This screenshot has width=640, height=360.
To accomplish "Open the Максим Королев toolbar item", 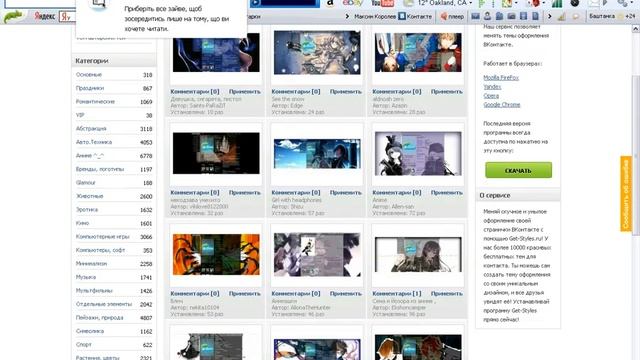I will click(375, 16).
